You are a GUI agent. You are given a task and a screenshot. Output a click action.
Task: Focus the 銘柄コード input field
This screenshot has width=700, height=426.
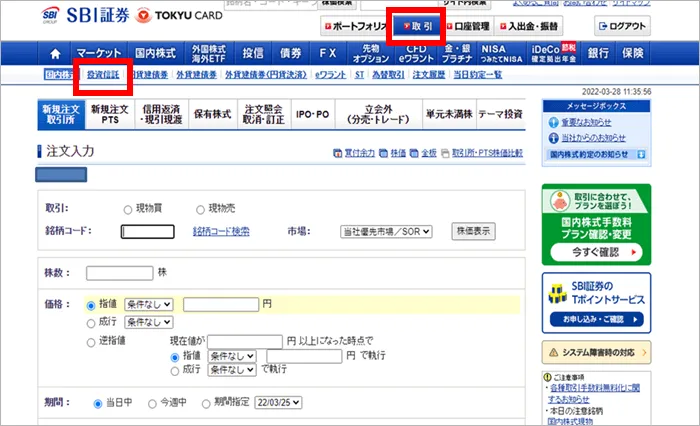click(x=147, y=232)
